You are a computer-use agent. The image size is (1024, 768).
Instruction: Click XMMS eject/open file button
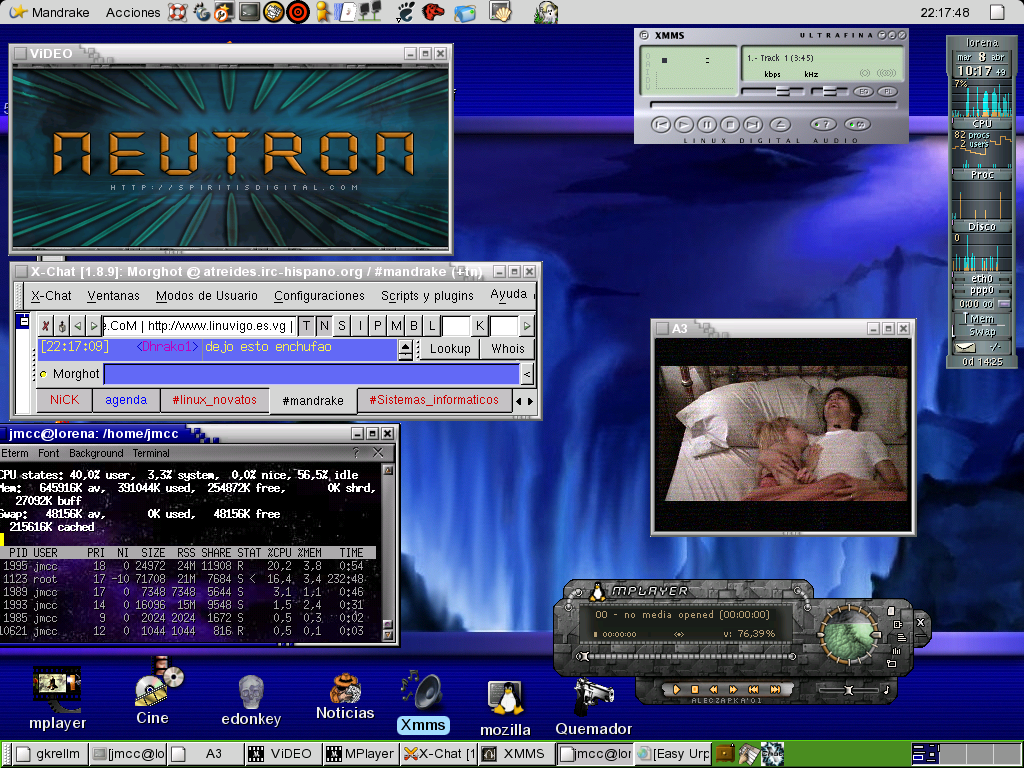780,124
